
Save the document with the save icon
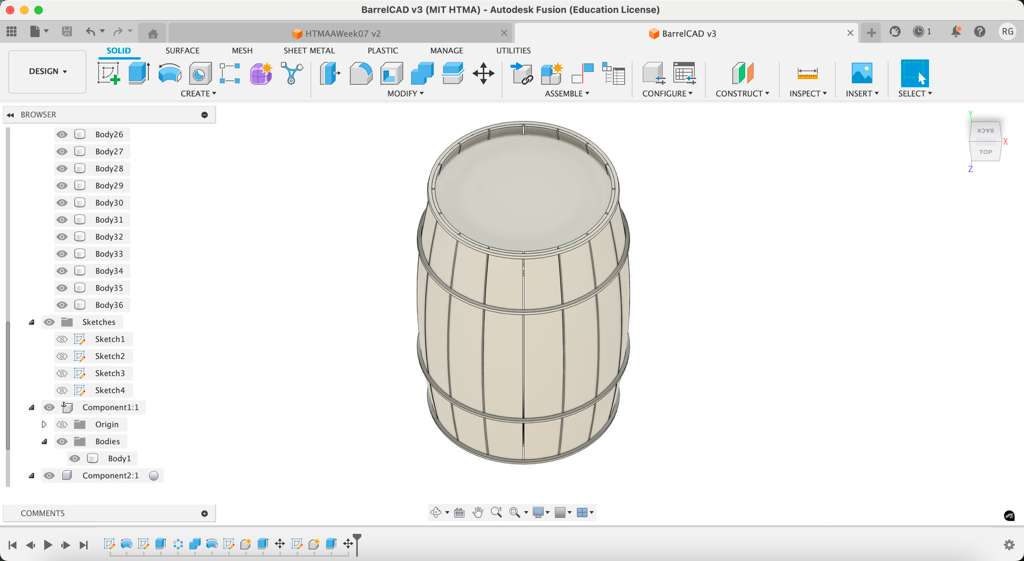[67, 31]
